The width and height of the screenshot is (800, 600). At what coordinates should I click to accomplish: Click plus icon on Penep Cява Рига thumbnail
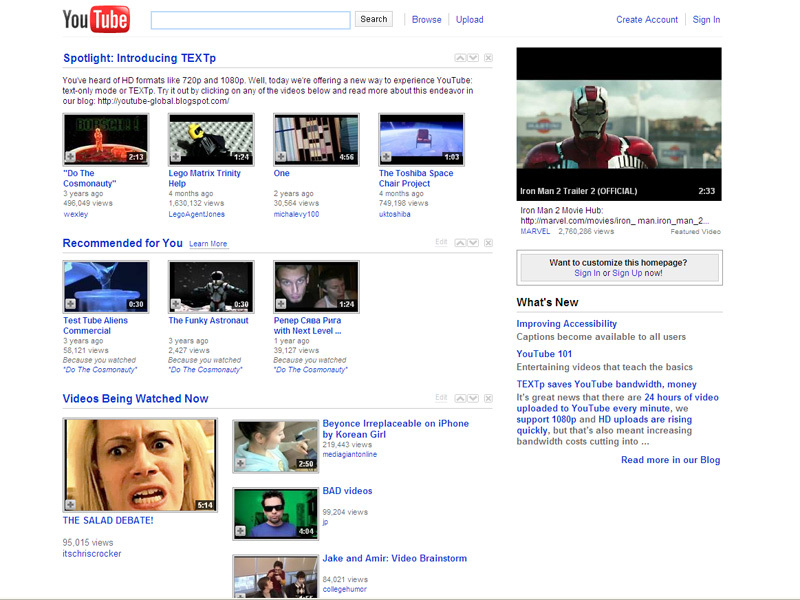point(281,304)
